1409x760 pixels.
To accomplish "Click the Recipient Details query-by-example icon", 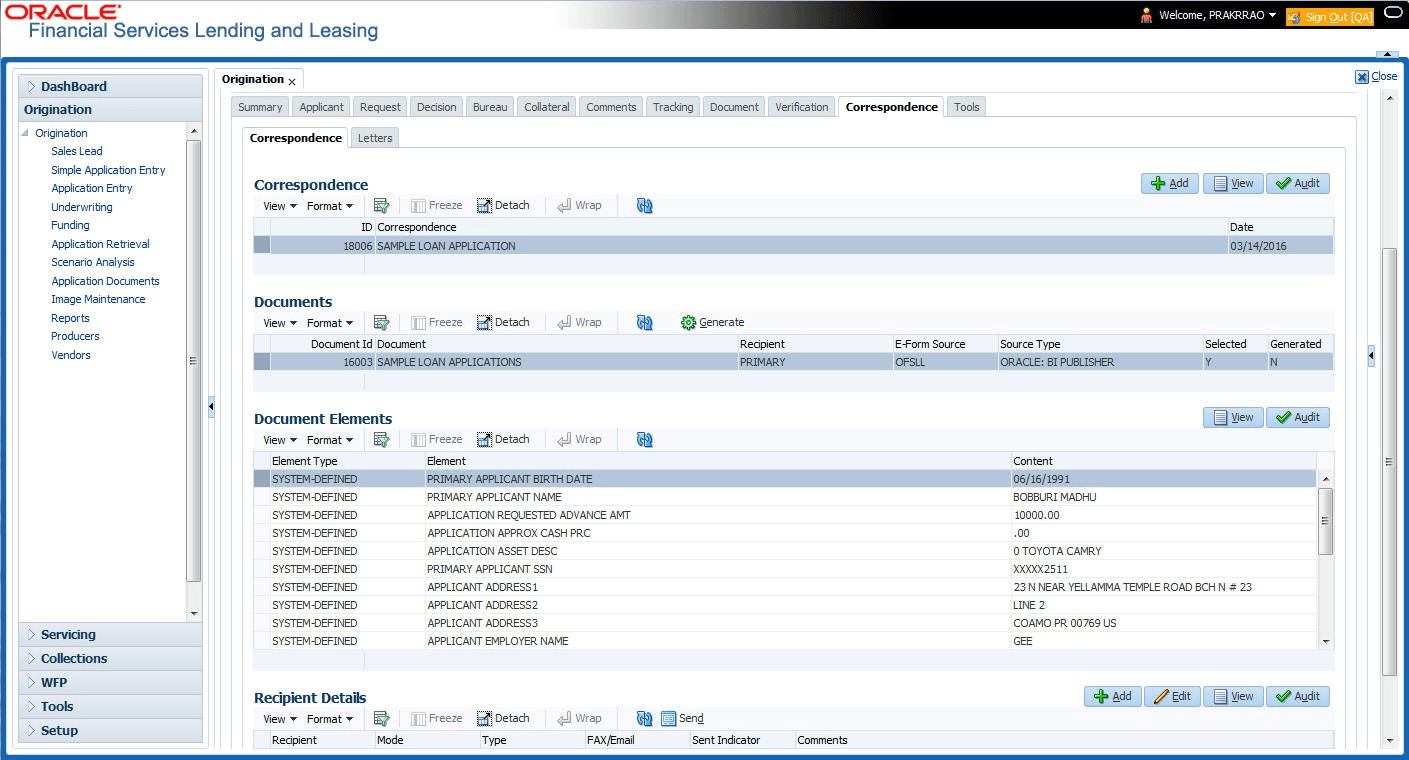I will pyautogui.click(x=381, y=718).
